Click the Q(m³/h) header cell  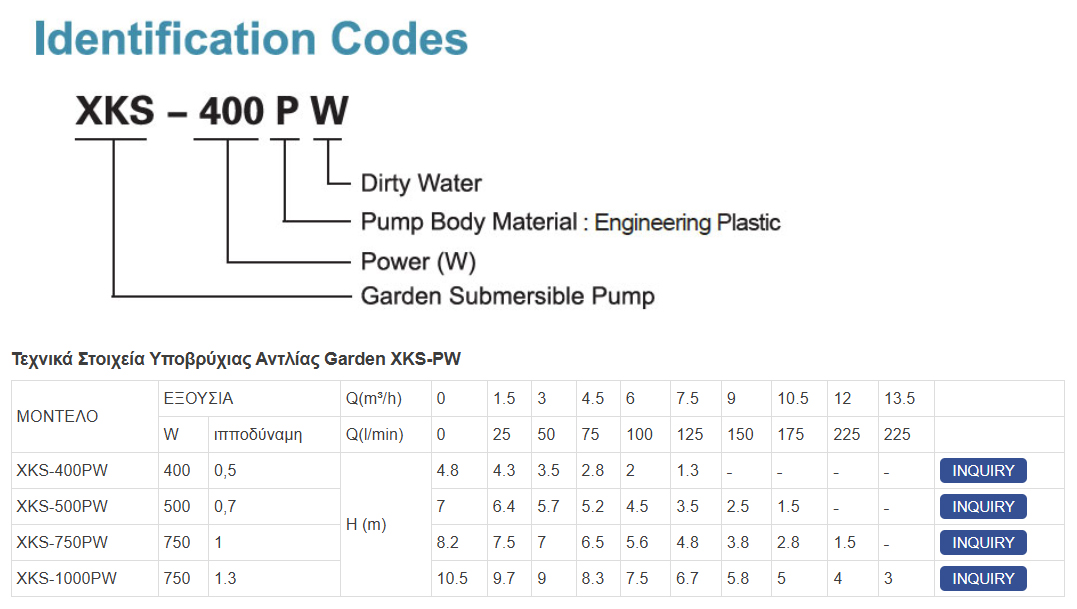386,398
